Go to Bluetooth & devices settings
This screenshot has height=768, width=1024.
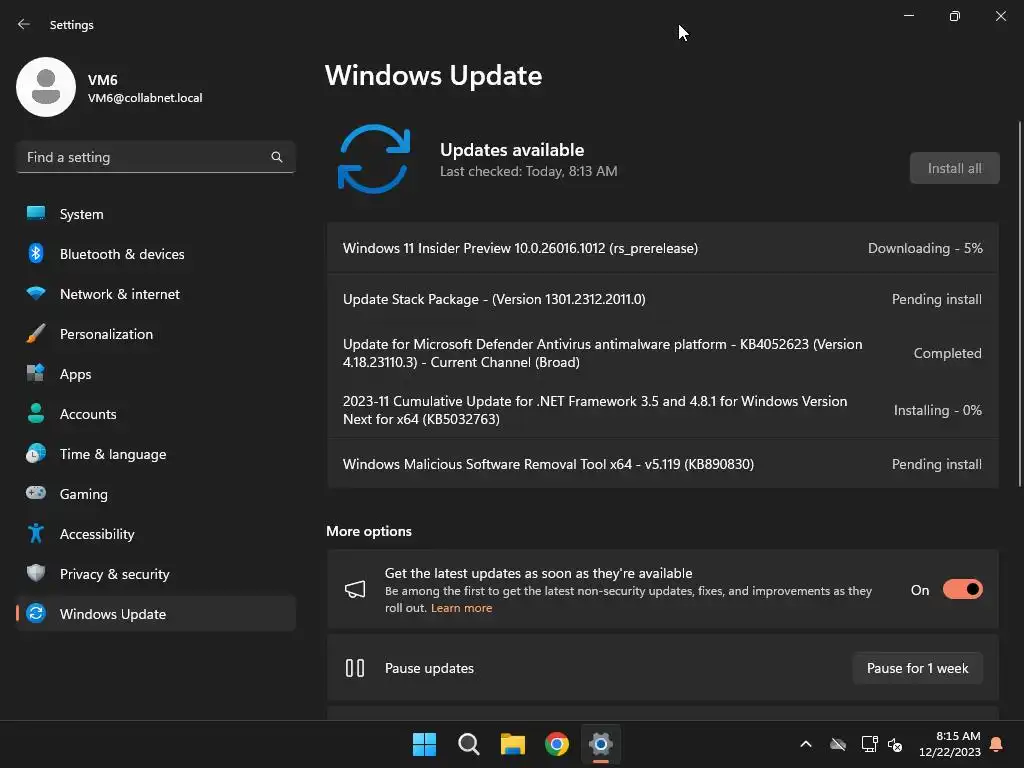coord(156,253)
